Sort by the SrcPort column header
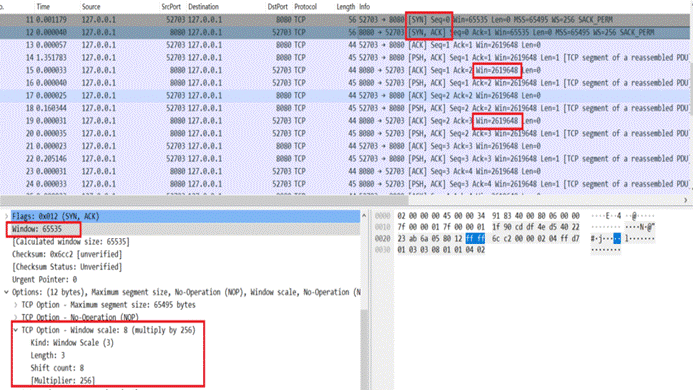The height and width of the screenshot is (390, 693). 171,7
